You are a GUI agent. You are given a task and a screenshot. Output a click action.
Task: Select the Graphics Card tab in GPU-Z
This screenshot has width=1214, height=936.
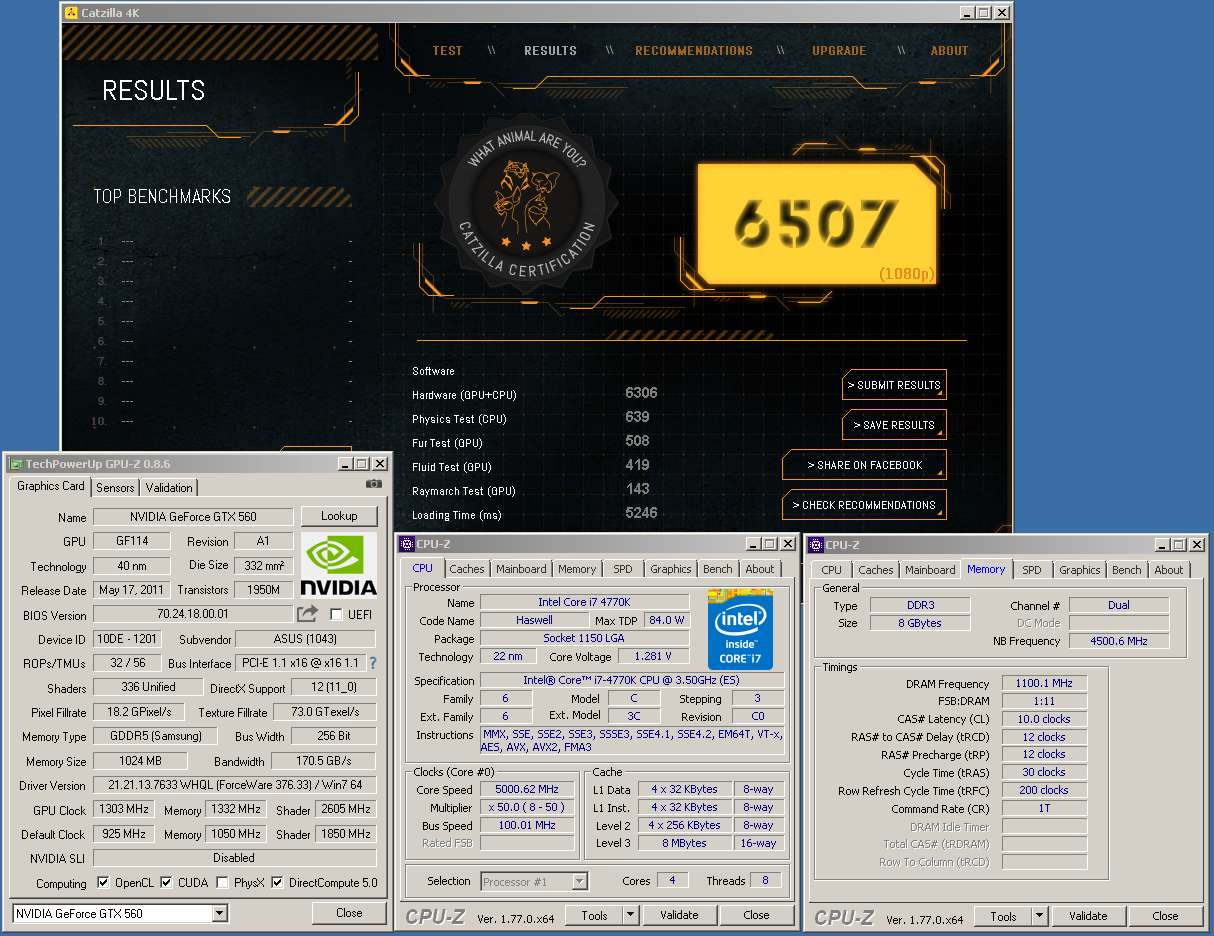(x=51, y=486)
